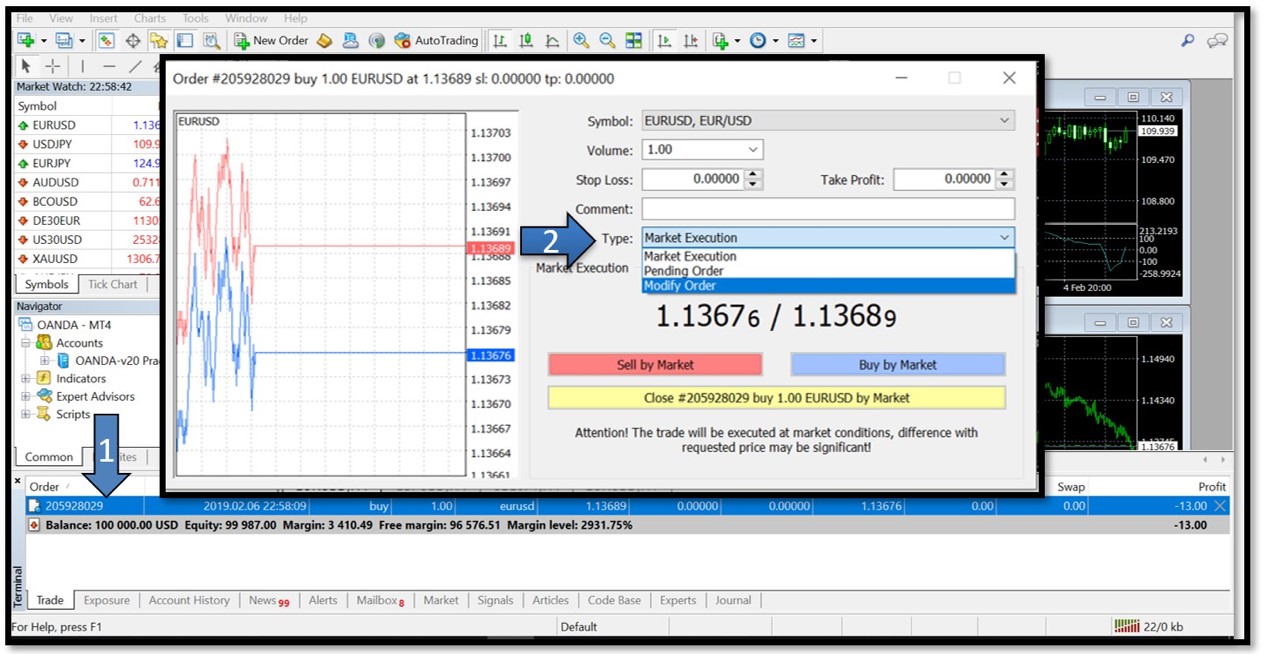Open the Profiles toolbar icon
Image resolution: width=1266 pixels, height=654 pixels.
click(x=64, y=41)
